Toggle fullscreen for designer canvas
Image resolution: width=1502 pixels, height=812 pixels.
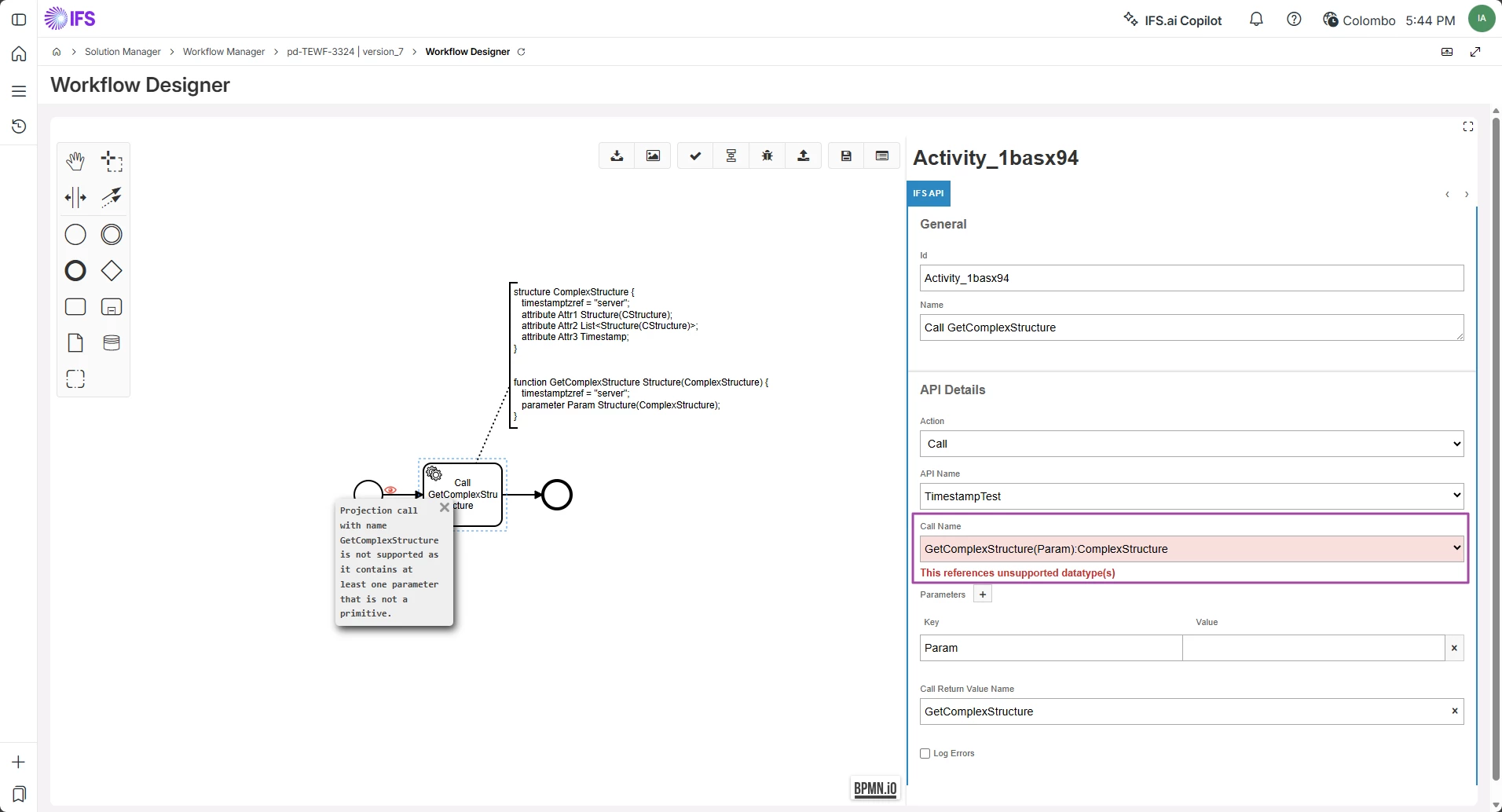tap(1468, 126)
